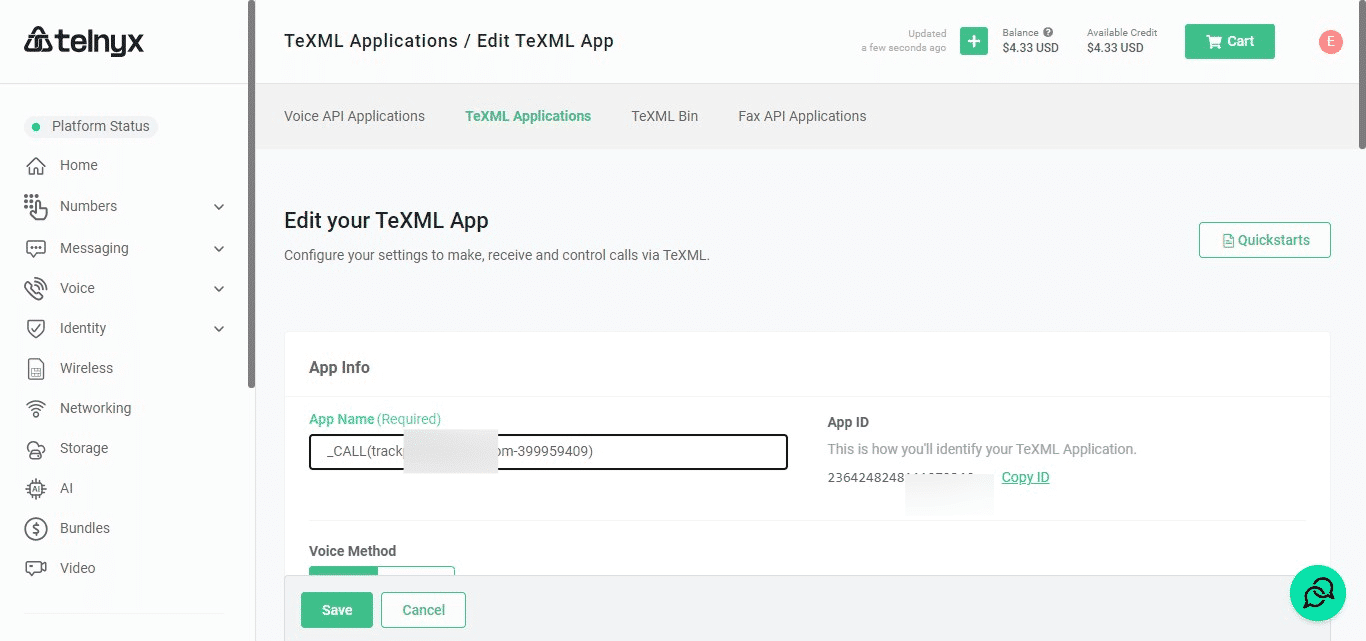Expand the Messaging submenu arrow
1366x641 pixels.
tap(219, 249)
